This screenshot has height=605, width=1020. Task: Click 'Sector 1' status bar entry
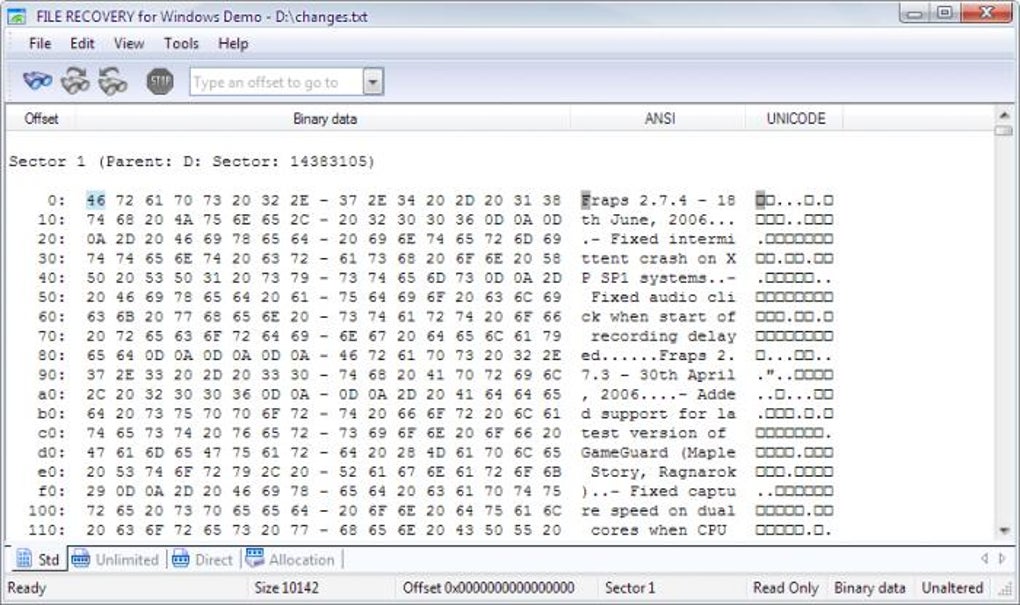[x=630, y=588]
